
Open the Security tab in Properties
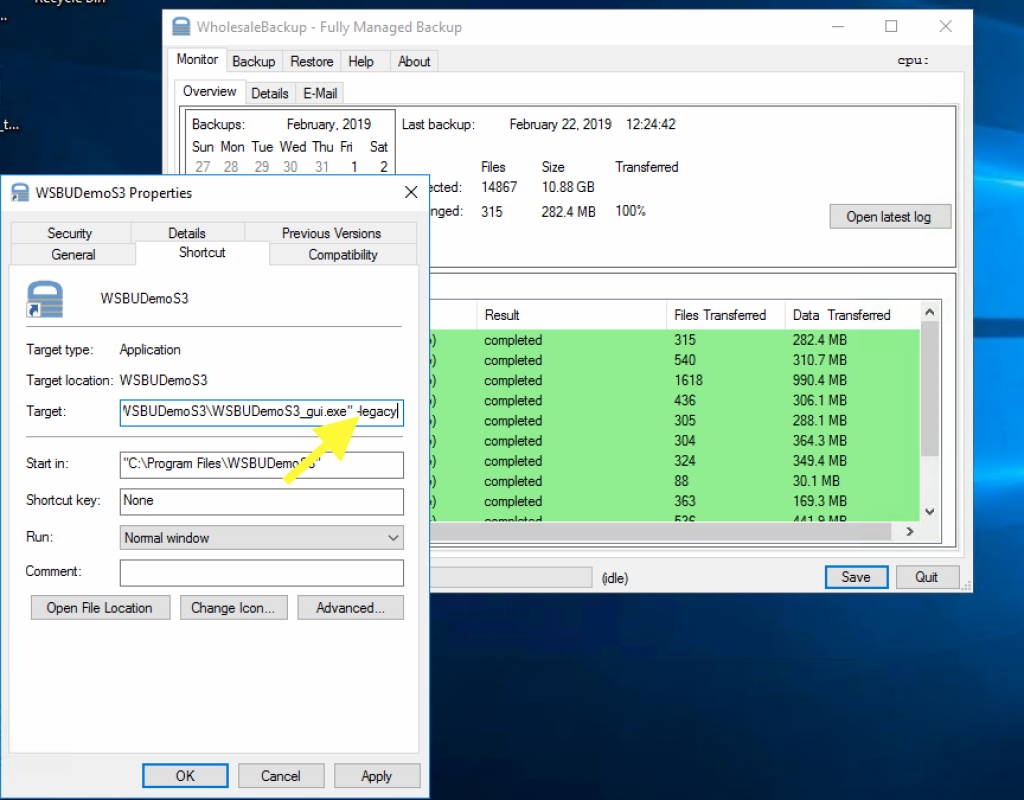70,233
